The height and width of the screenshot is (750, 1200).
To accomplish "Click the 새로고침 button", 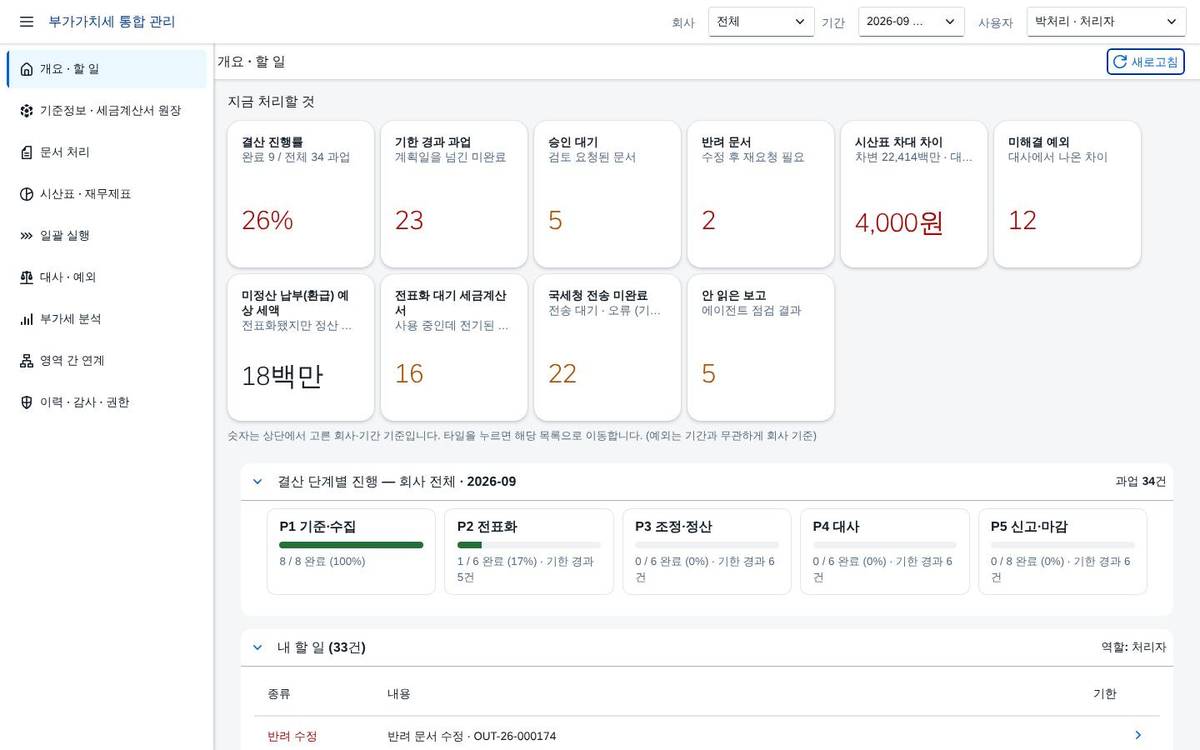I will (x=1145, y=62).
